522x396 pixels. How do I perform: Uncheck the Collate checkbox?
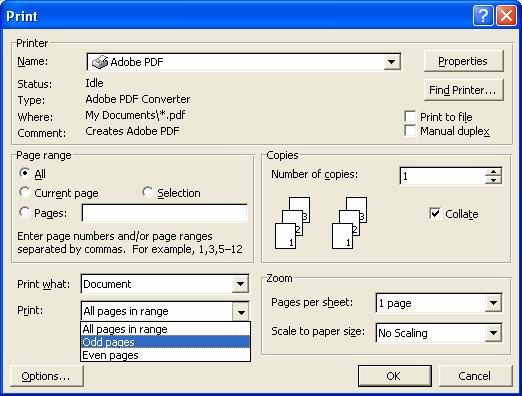(x=435, y=214)
